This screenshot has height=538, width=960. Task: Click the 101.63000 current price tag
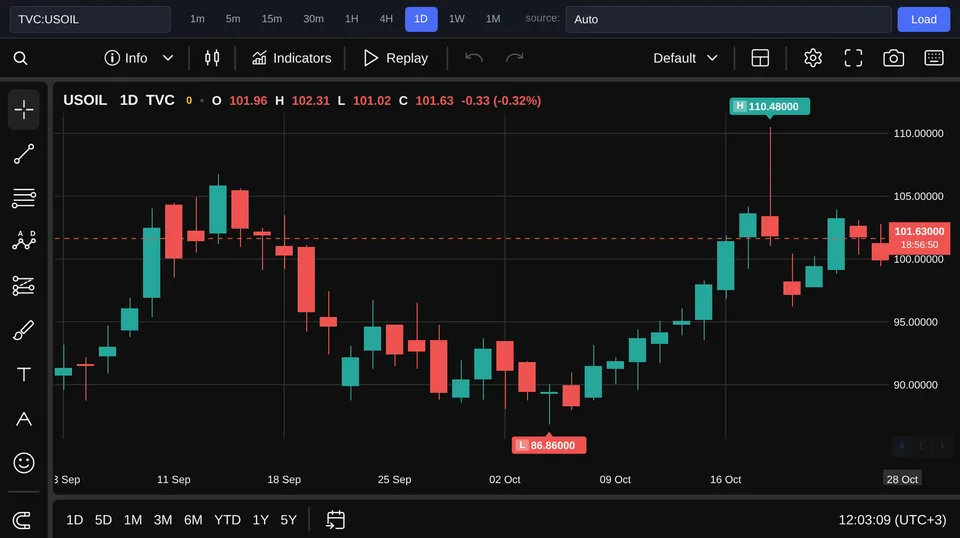coord(919,237)
